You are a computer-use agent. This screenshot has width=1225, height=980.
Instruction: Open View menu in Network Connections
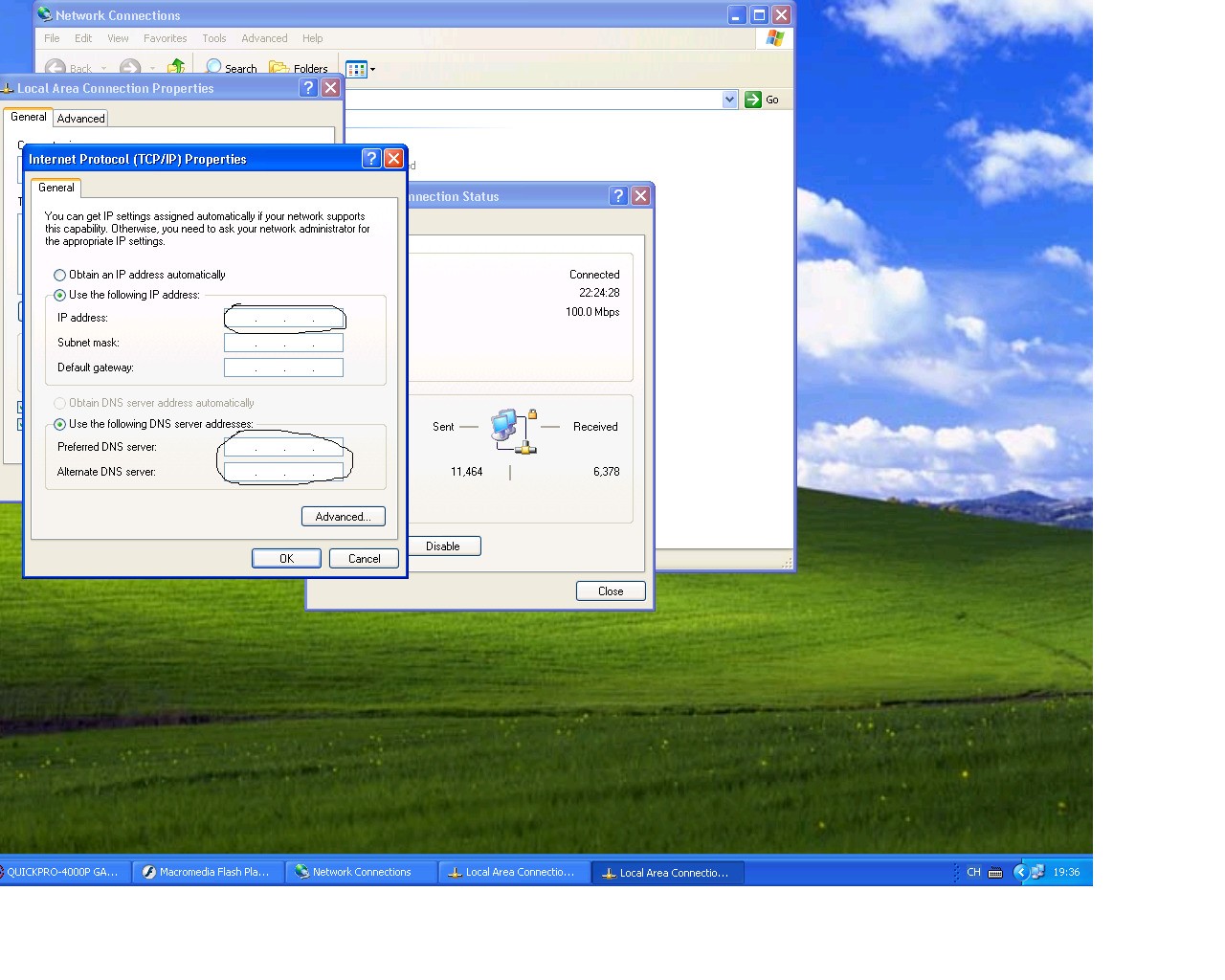pos(118,38)
